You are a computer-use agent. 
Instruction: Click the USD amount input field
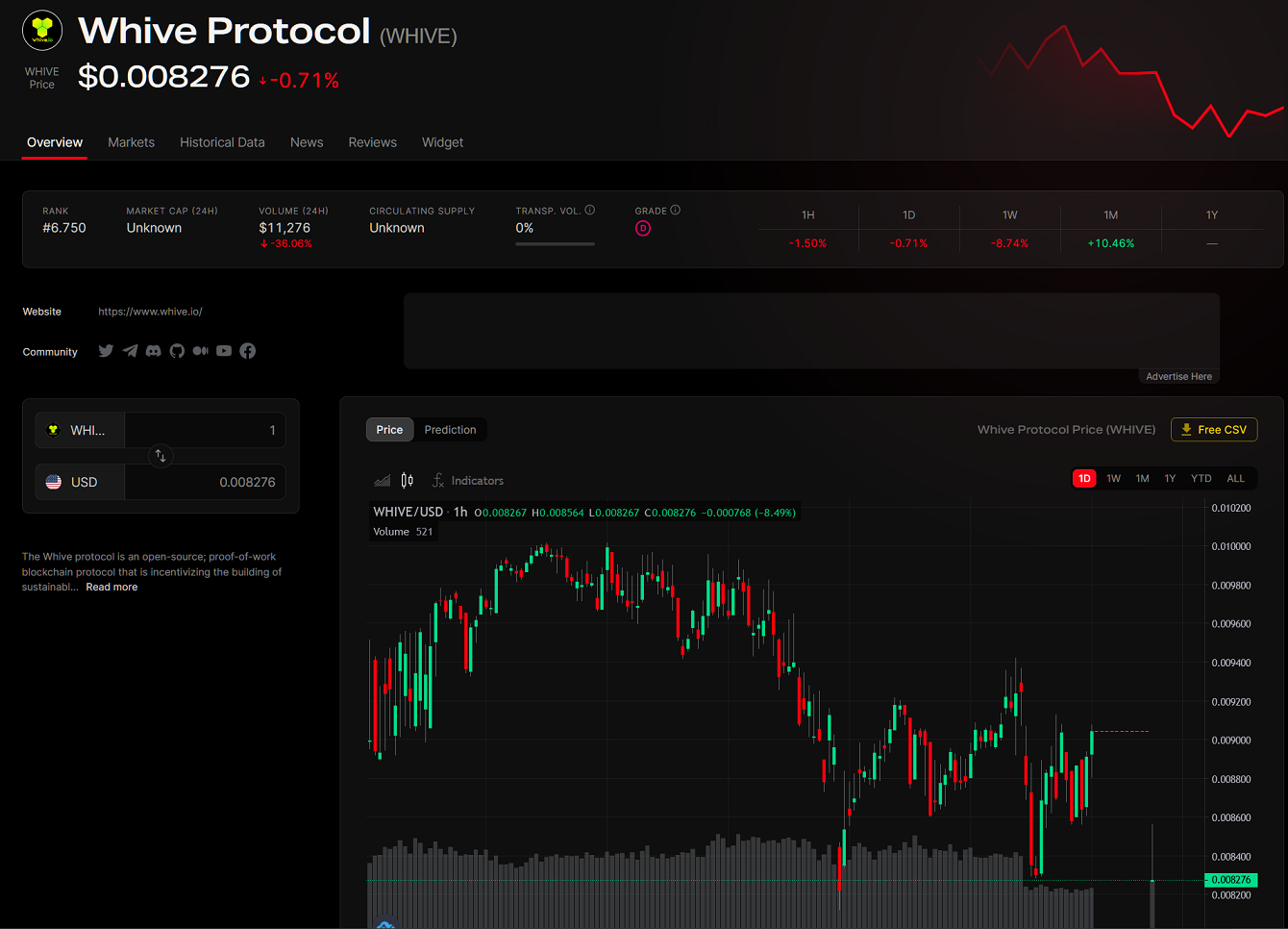(x=205, y=482)
